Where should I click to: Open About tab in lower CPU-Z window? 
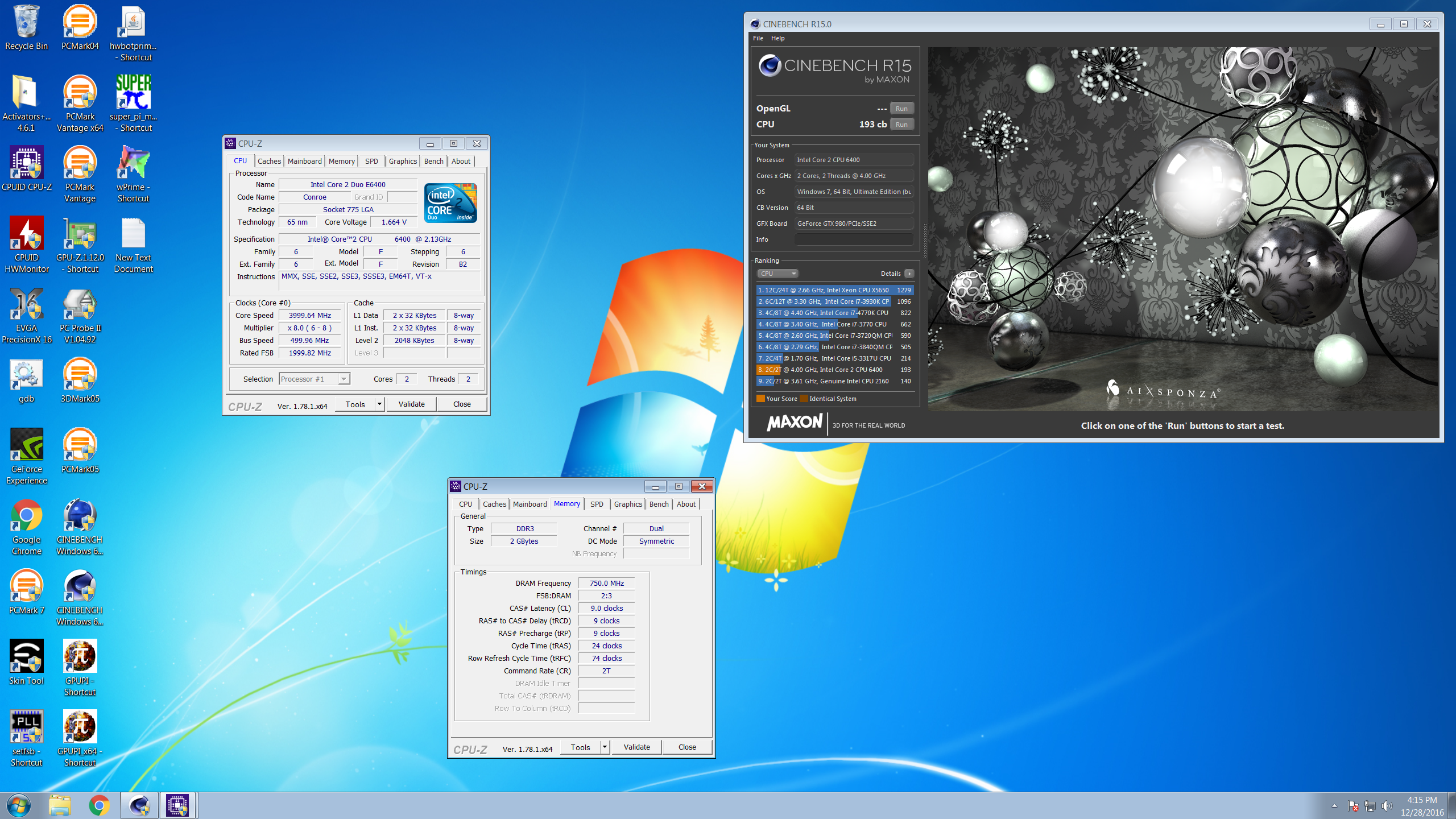686,504
